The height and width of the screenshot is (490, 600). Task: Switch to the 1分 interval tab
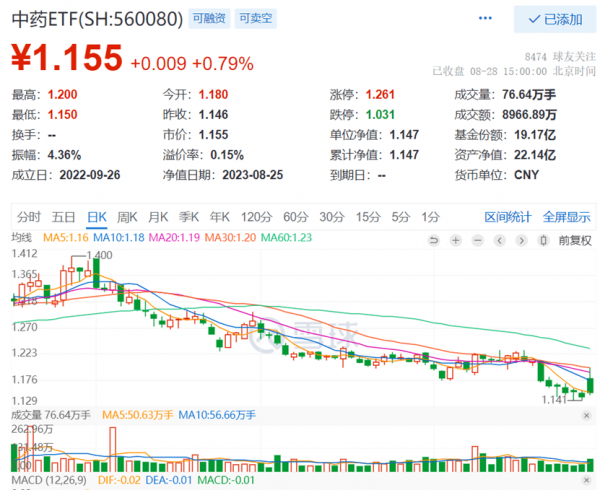[x=430, y=217]
